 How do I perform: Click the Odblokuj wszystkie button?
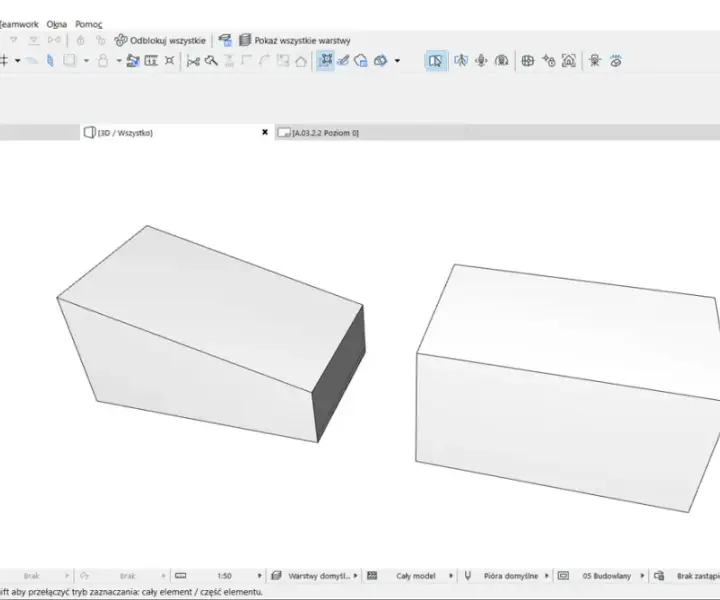point(160,40)
